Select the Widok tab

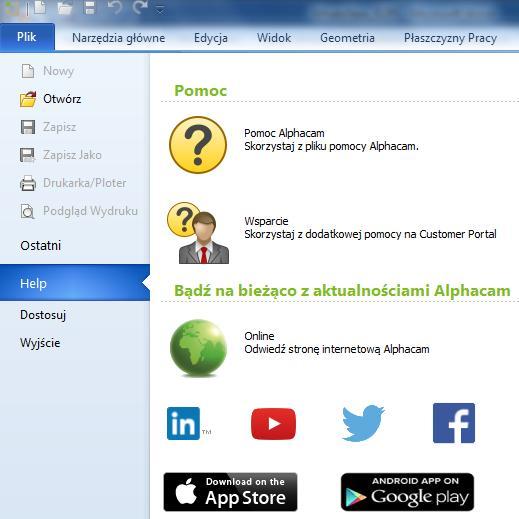point(274,38)
